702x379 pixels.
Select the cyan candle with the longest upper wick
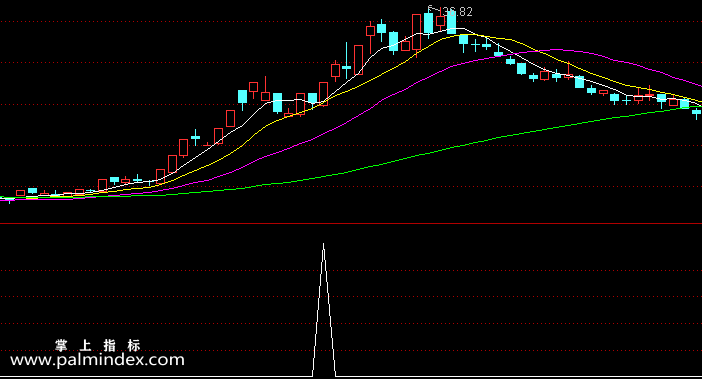pos(347,60)
